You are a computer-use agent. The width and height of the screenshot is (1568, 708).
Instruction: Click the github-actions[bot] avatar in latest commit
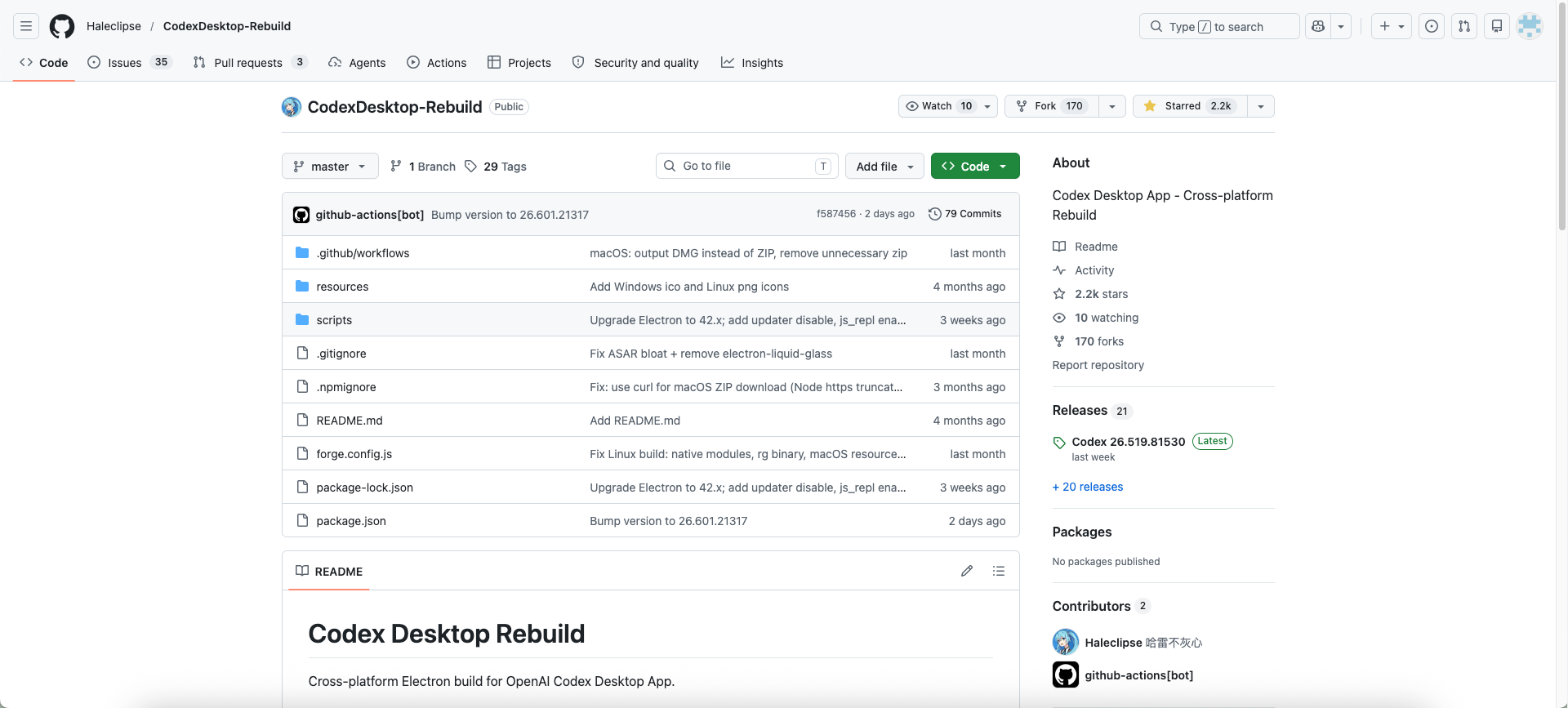301,215
